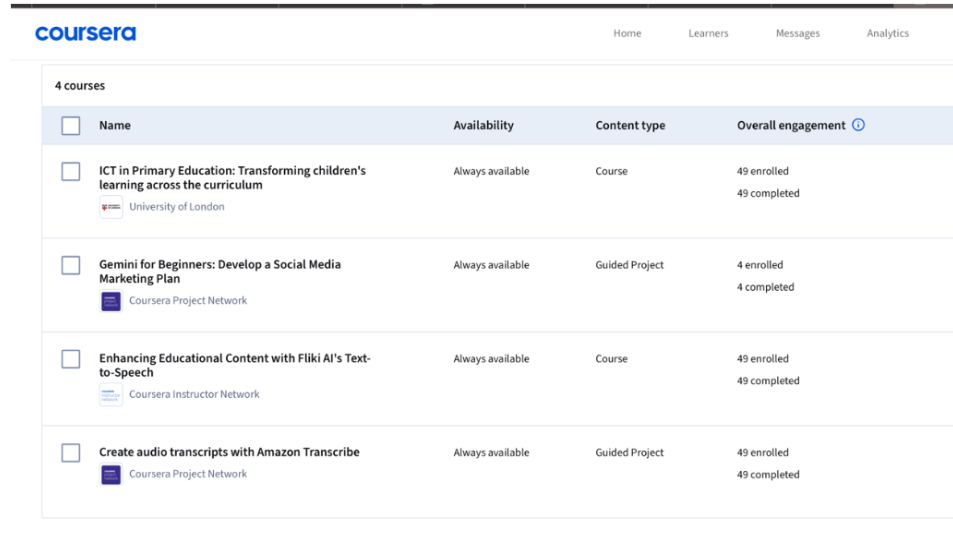The image size is (953, 536).
Task: Click the Overall engagement column header
Action: tap(791, 125)
